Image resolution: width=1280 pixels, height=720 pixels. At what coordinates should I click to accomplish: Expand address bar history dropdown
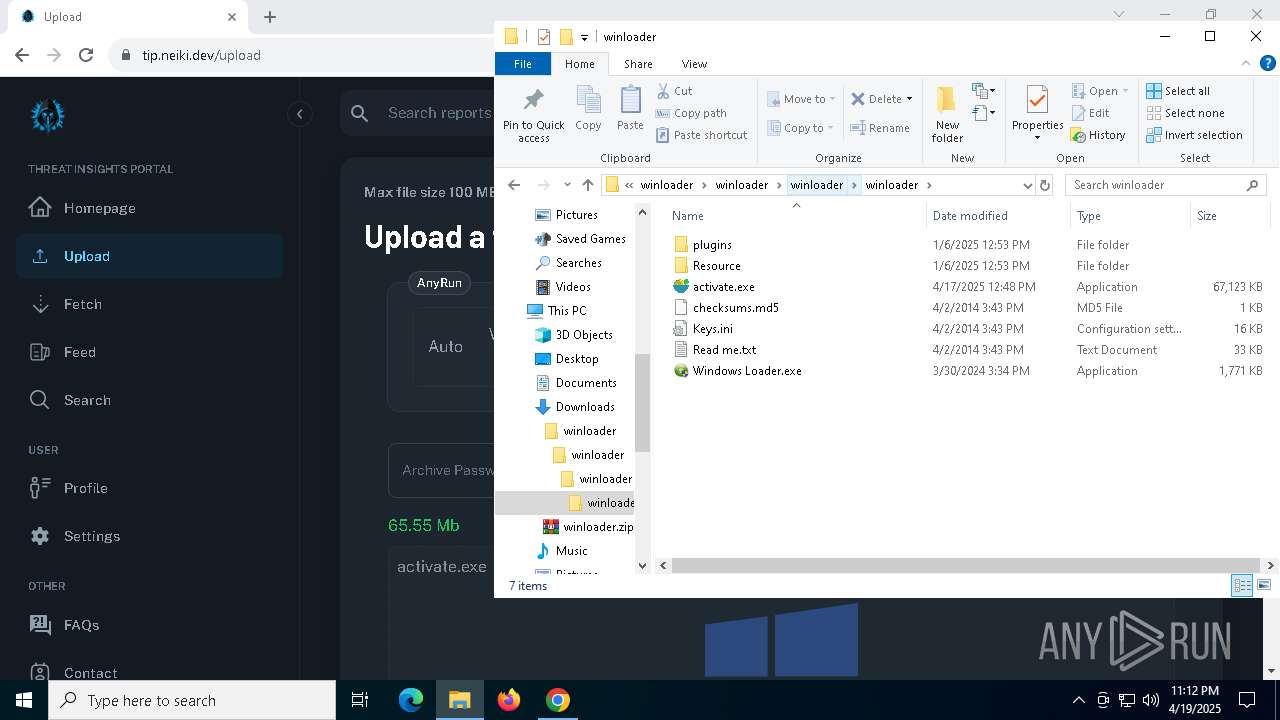tap(1027, 185)
